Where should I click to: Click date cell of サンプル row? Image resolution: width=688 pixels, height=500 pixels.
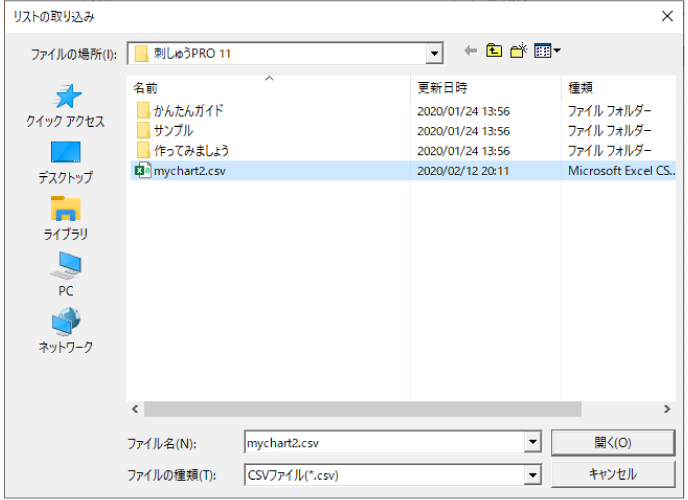[463, 131]
